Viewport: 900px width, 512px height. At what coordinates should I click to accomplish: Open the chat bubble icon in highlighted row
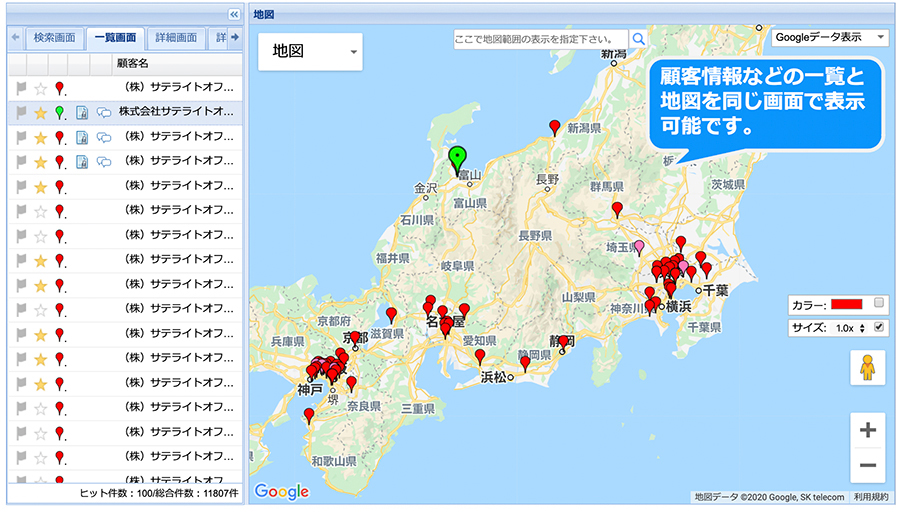pos(103,112)
